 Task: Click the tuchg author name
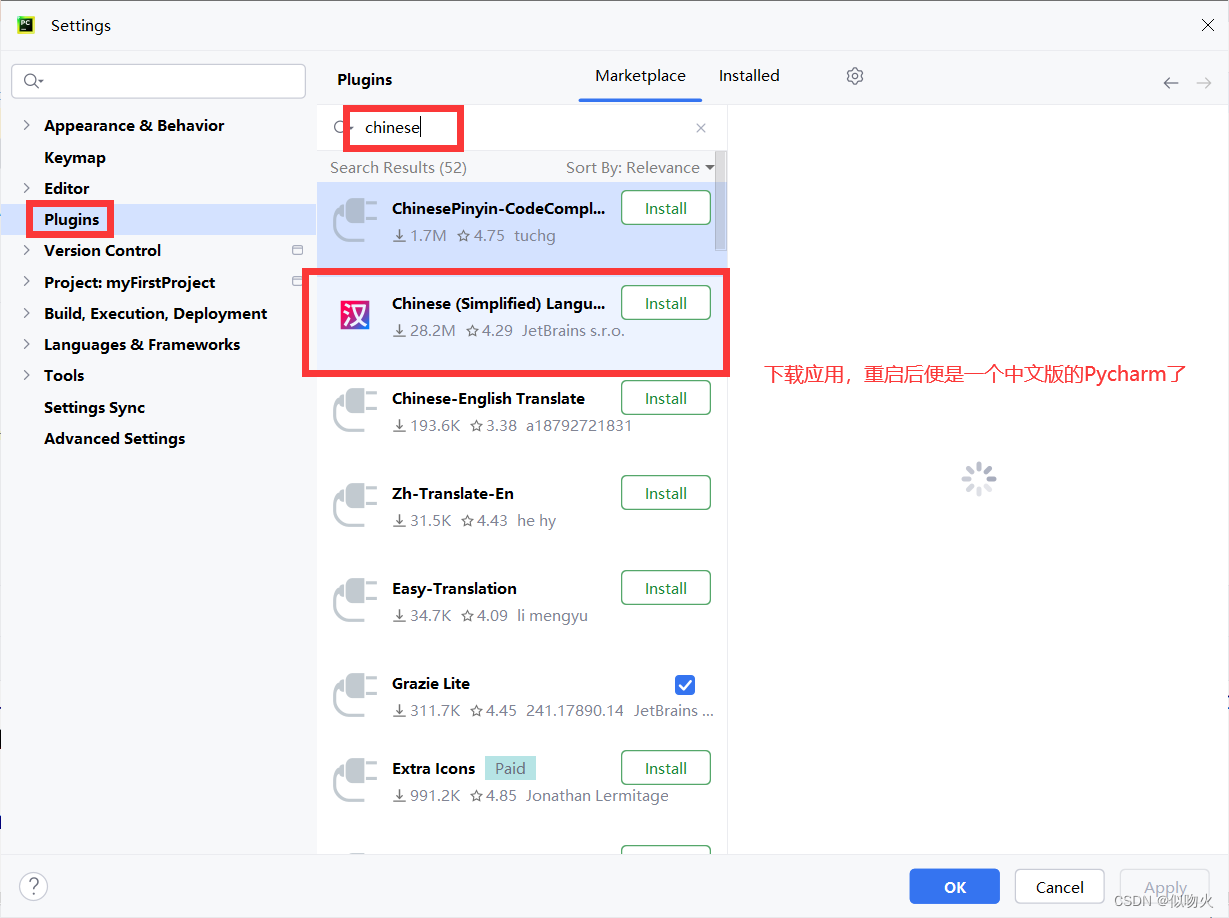tap(535, 236)
